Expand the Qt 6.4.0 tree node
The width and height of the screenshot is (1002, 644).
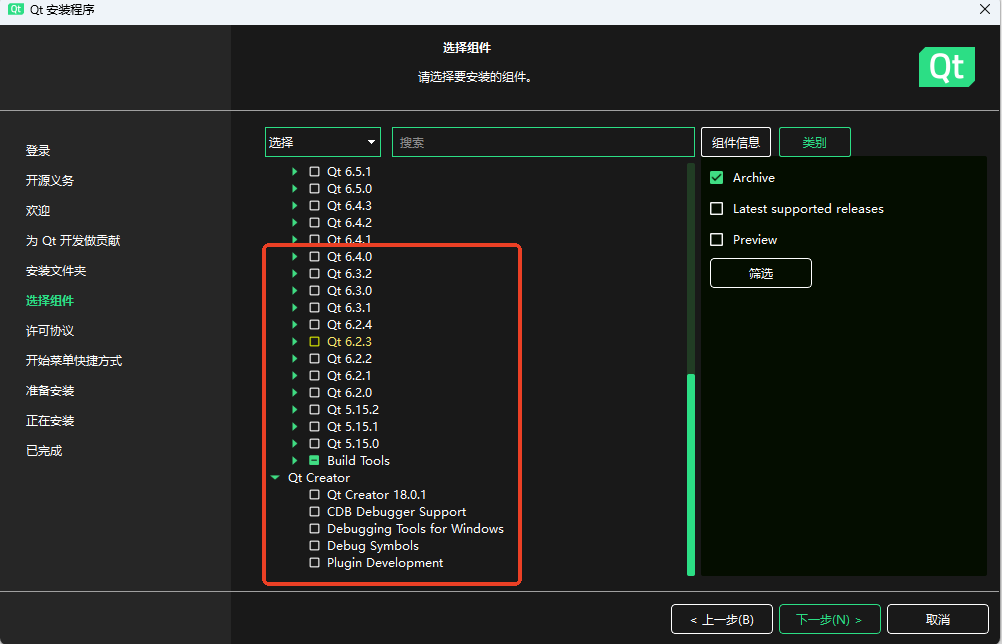coord(295,257)
